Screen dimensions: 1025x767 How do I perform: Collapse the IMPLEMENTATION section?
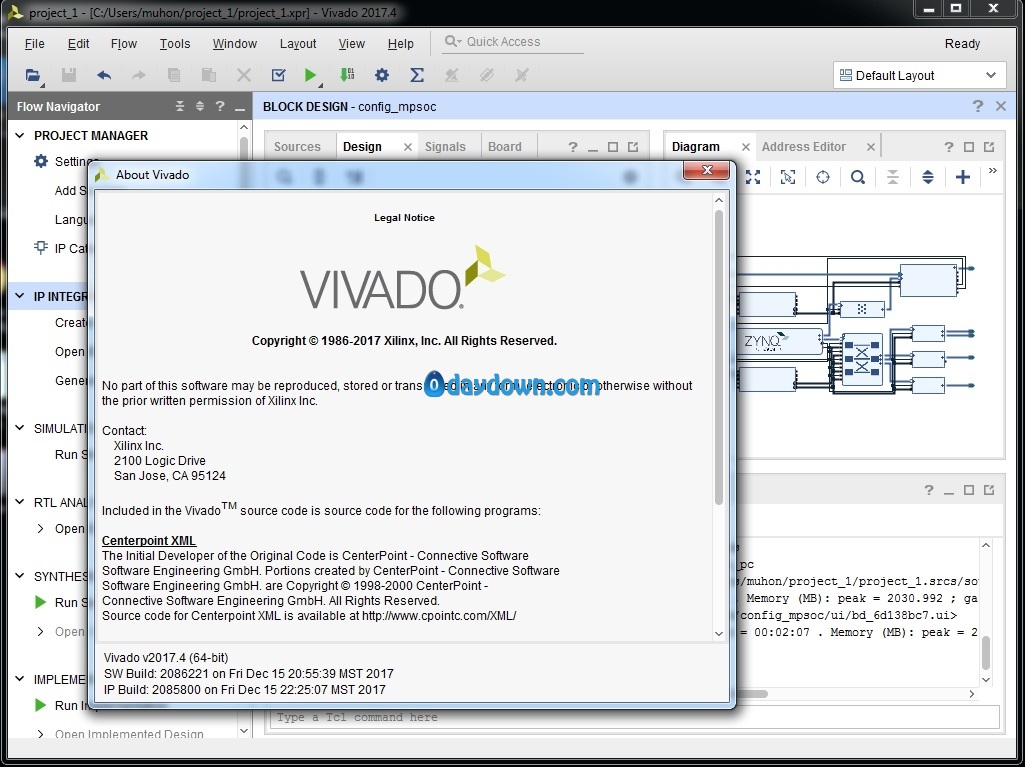pos(20,679)
